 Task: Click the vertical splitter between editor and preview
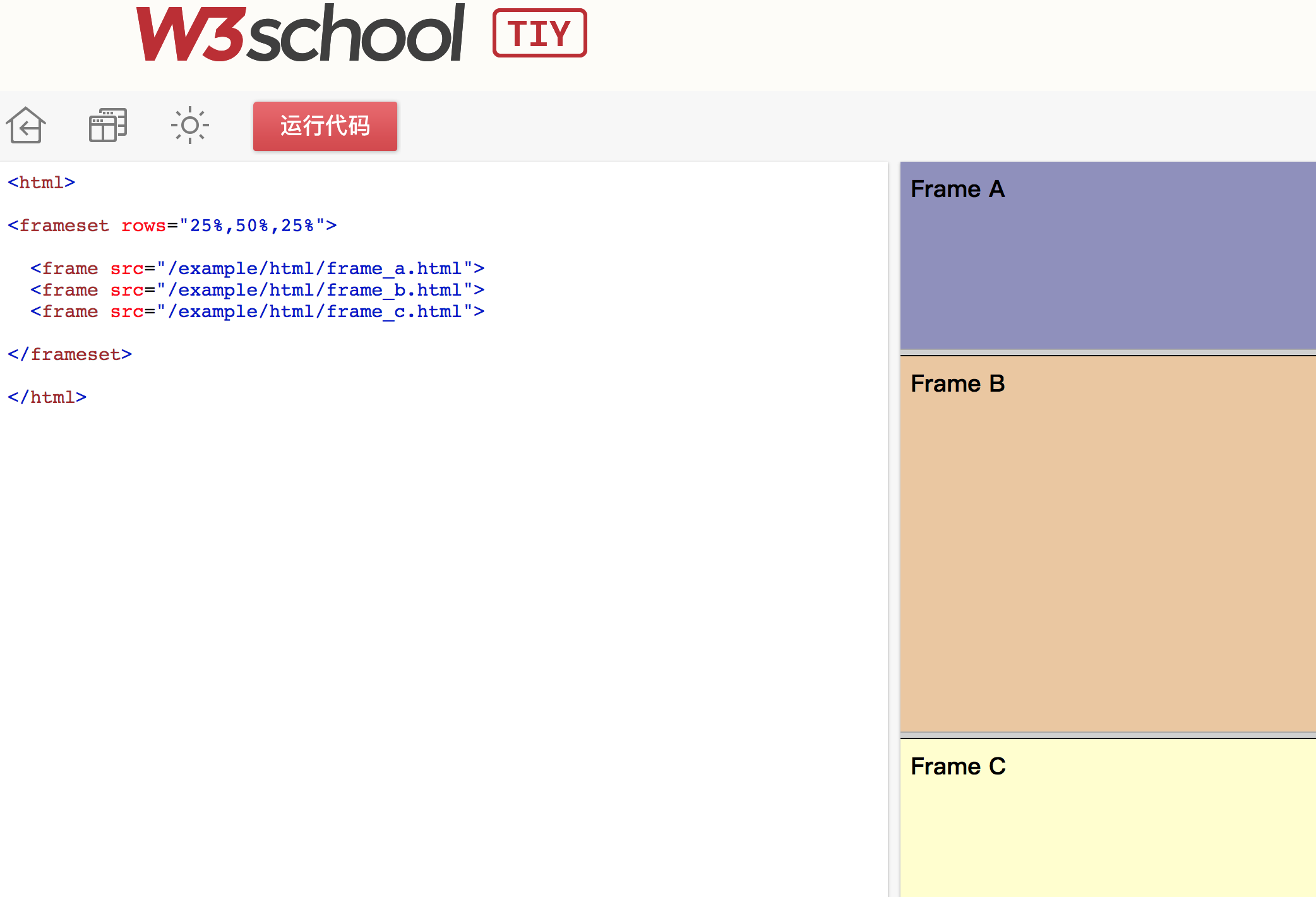click(x=894, y=529)
